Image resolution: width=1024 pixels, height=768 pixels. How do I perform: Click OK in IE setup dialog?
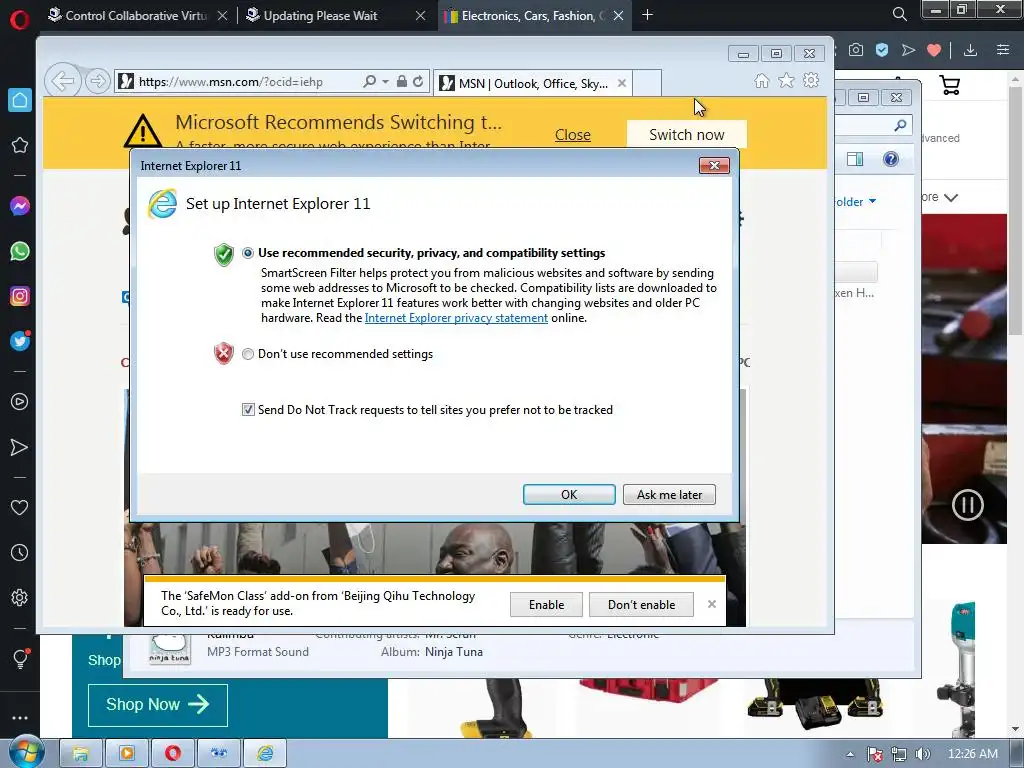coord(569,494)
